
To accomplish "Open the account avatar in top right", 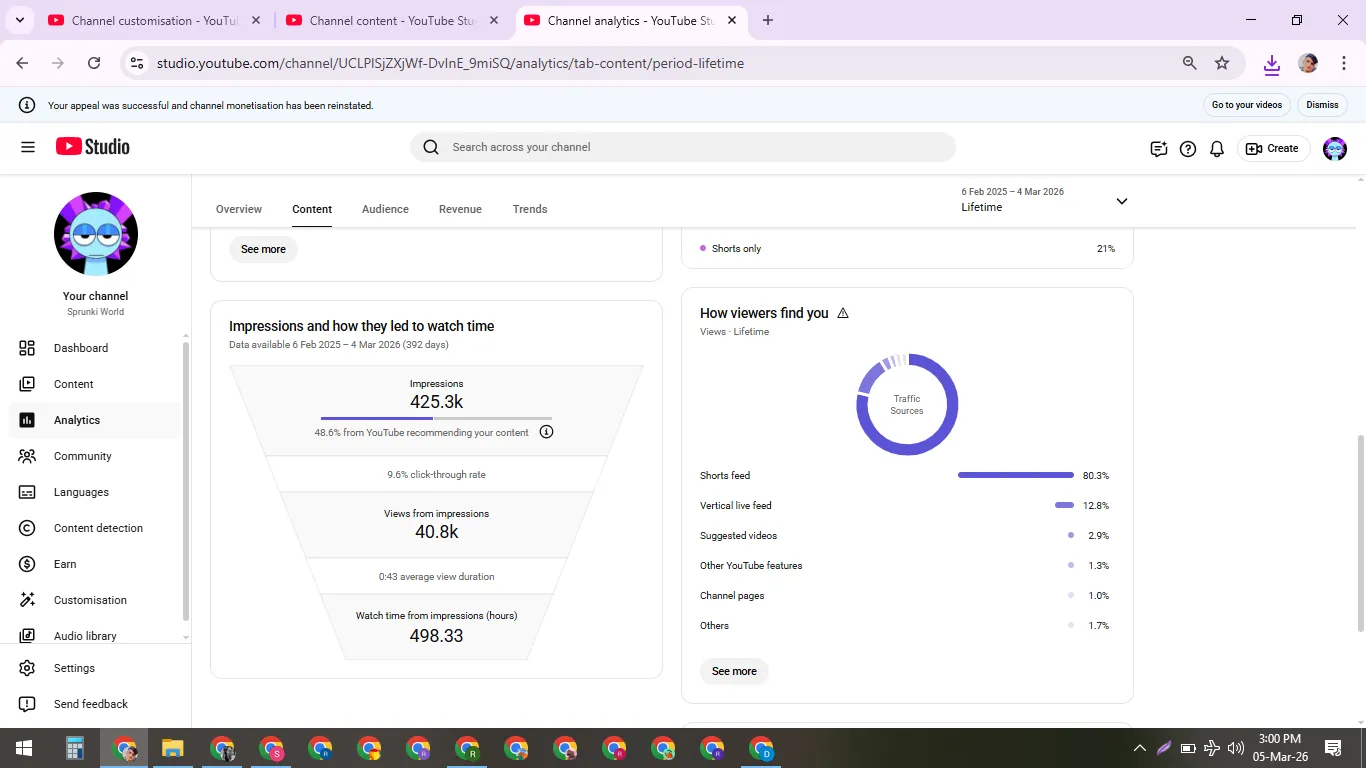I will [x=1335, y=149].
